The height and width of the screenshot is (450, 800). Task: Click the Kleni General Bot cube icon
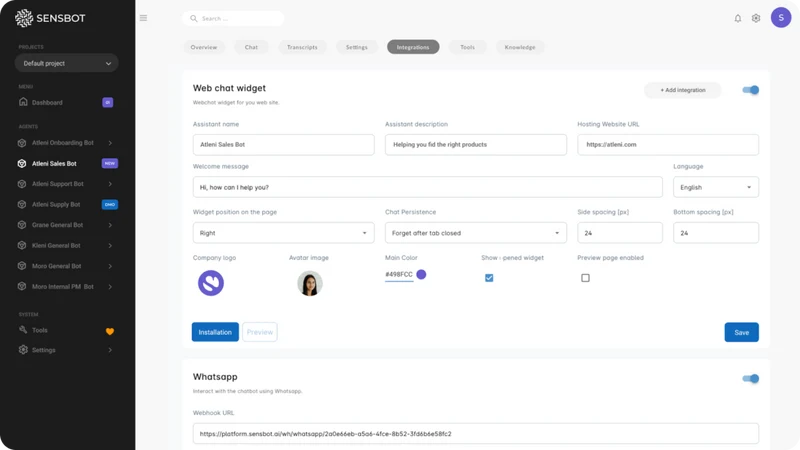(x=22, y=245)
